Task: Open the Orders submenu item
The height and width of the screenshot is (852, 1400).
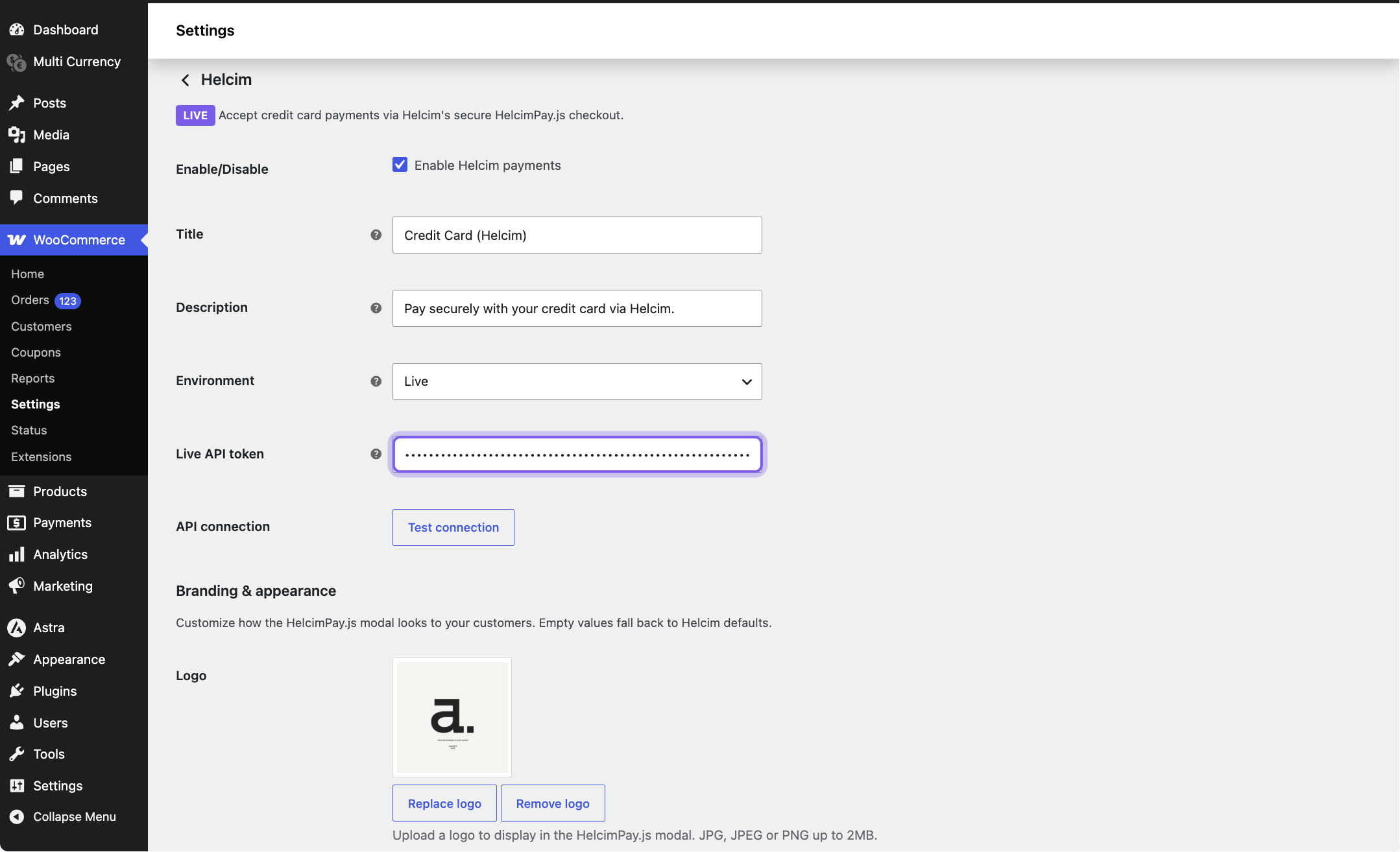Action: (30, 300)
